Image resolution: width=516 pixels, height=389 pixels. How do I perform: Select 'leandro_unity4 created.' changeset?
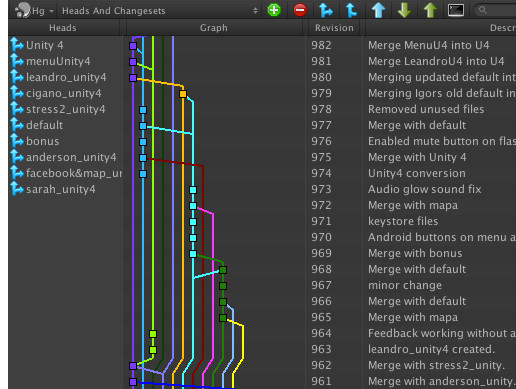pos(431,349)
